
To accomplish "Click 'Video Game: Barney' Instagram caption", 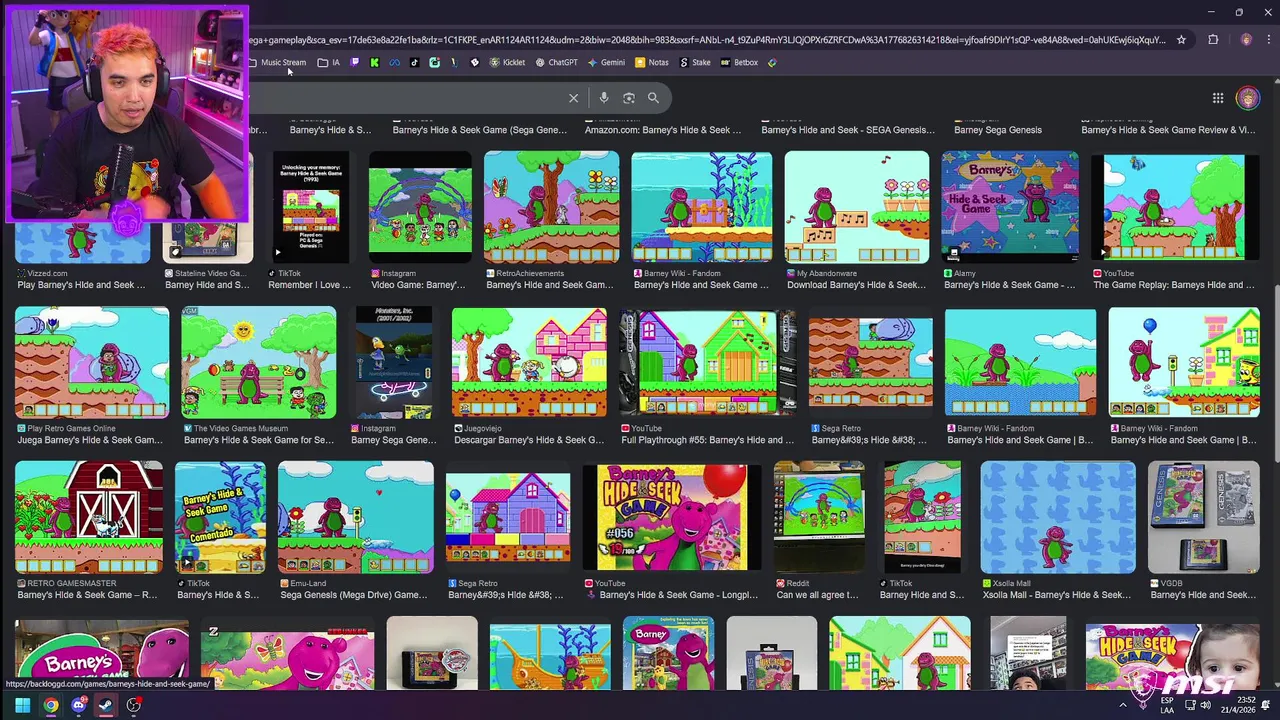I will click(418, 285).
